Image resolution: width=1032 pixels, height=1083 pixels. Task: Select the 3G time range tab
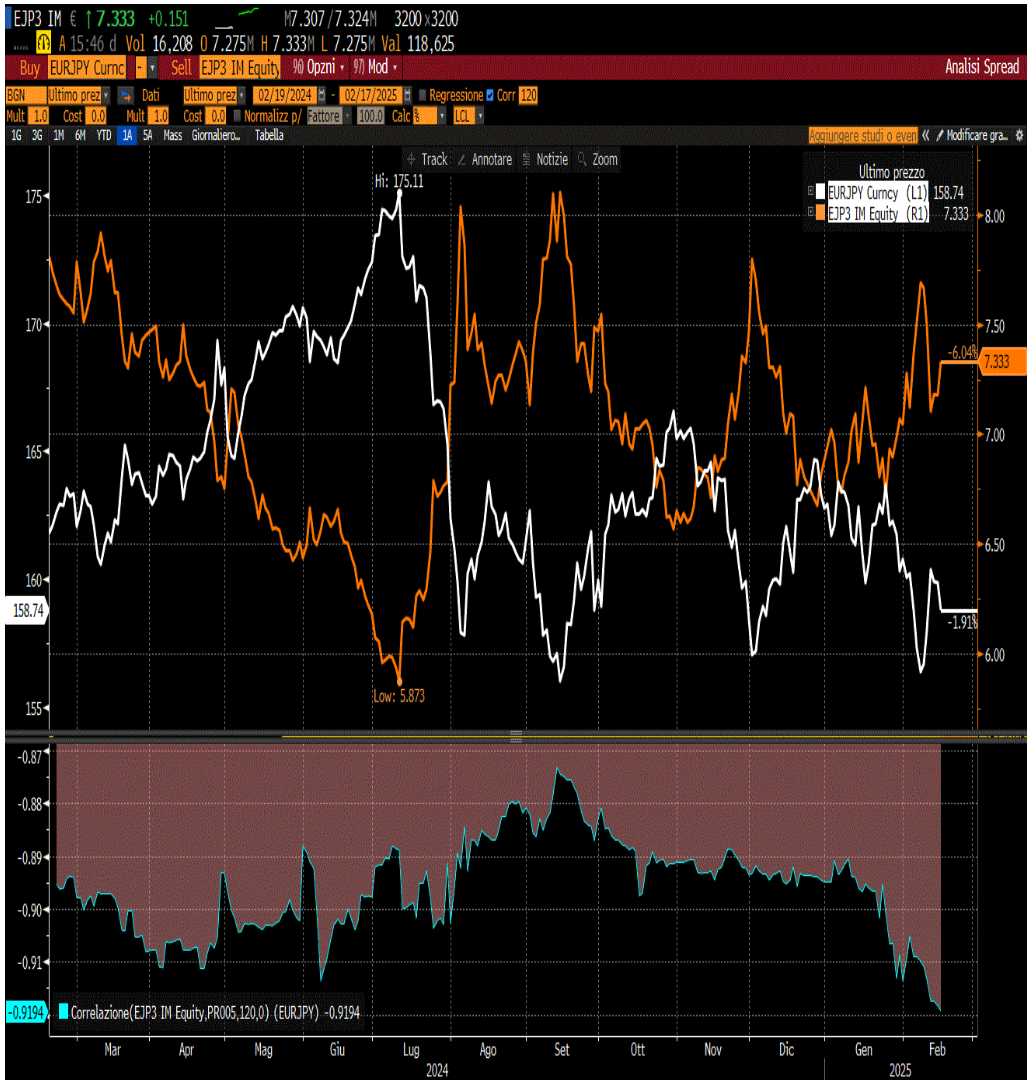point(37,135)
